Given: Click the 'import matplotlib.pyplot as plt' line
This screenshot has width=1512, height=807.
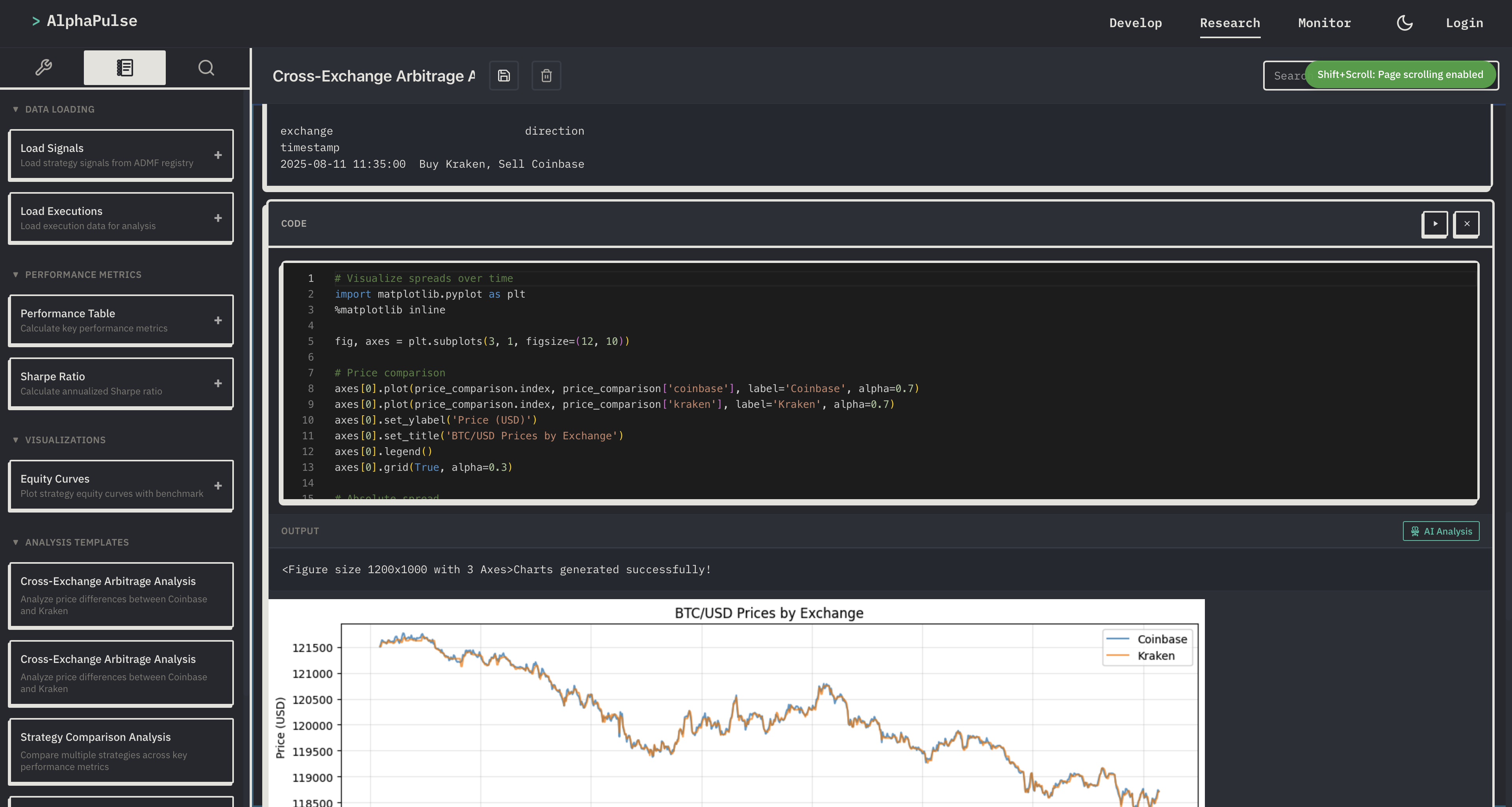Looking at the screenshot, I should tap(430, 294).
